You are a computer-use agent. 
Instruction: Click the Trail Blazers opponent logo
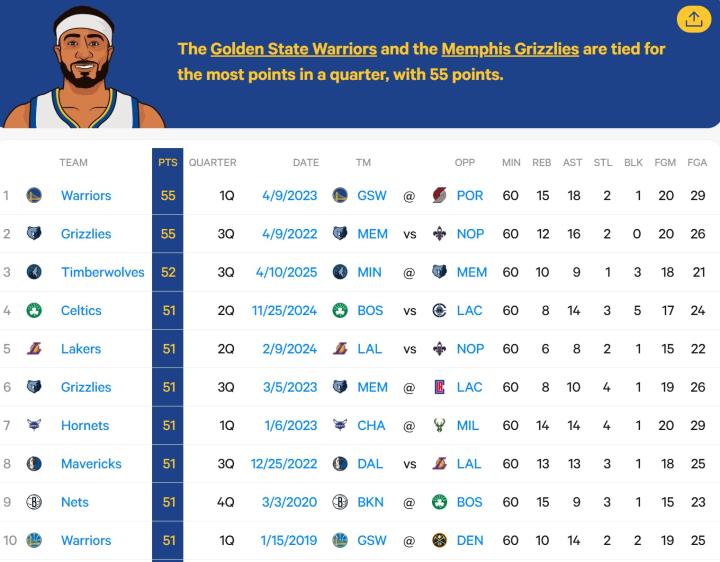tap(439, 196)
